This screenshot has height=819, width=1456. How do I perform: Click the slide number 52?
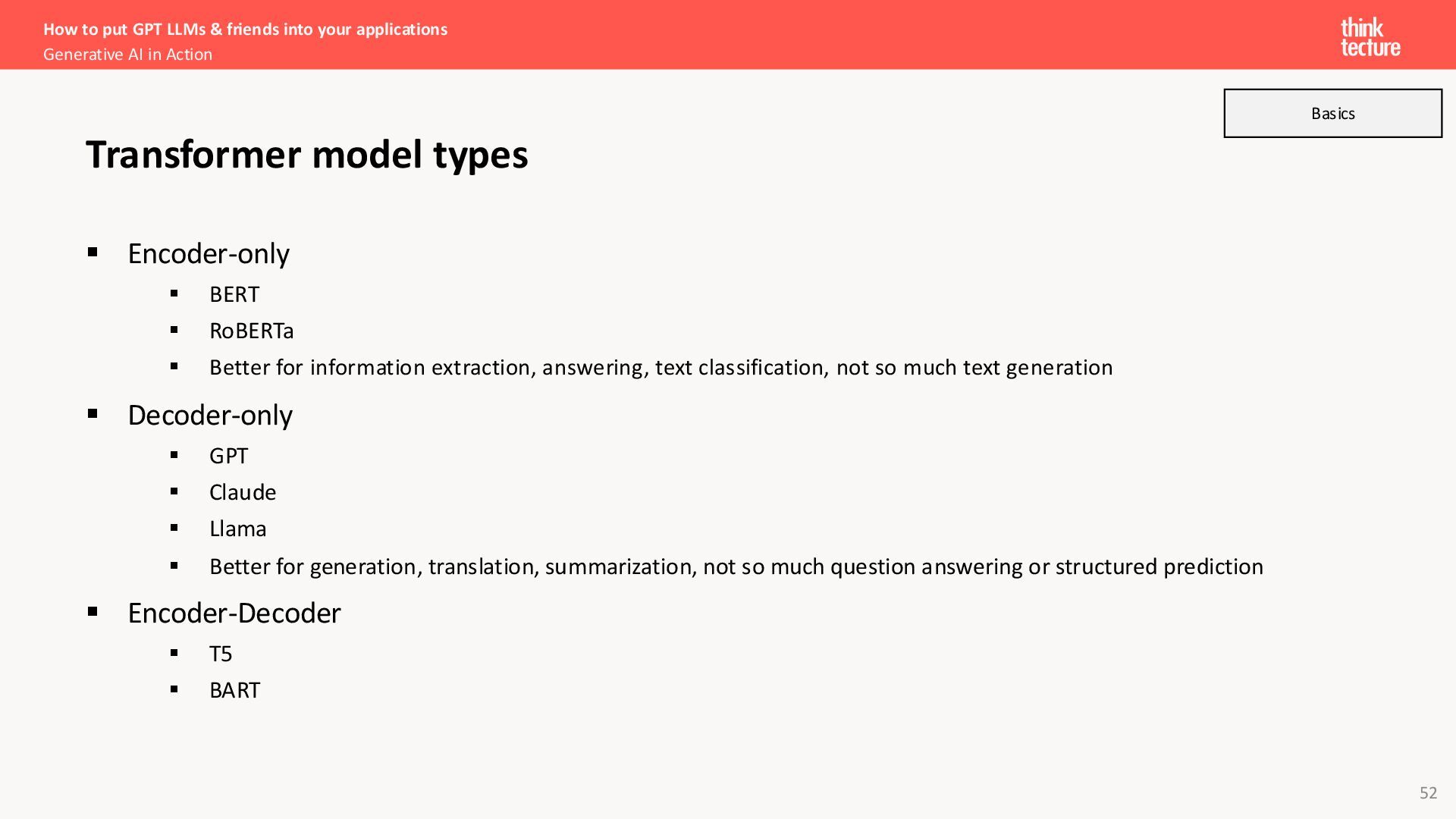pos(1428,792)
